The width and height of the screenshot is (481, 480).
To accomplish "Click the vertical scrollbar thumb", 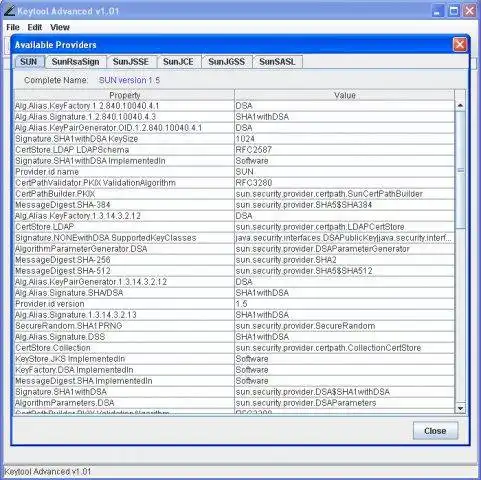I will point(460,170).
